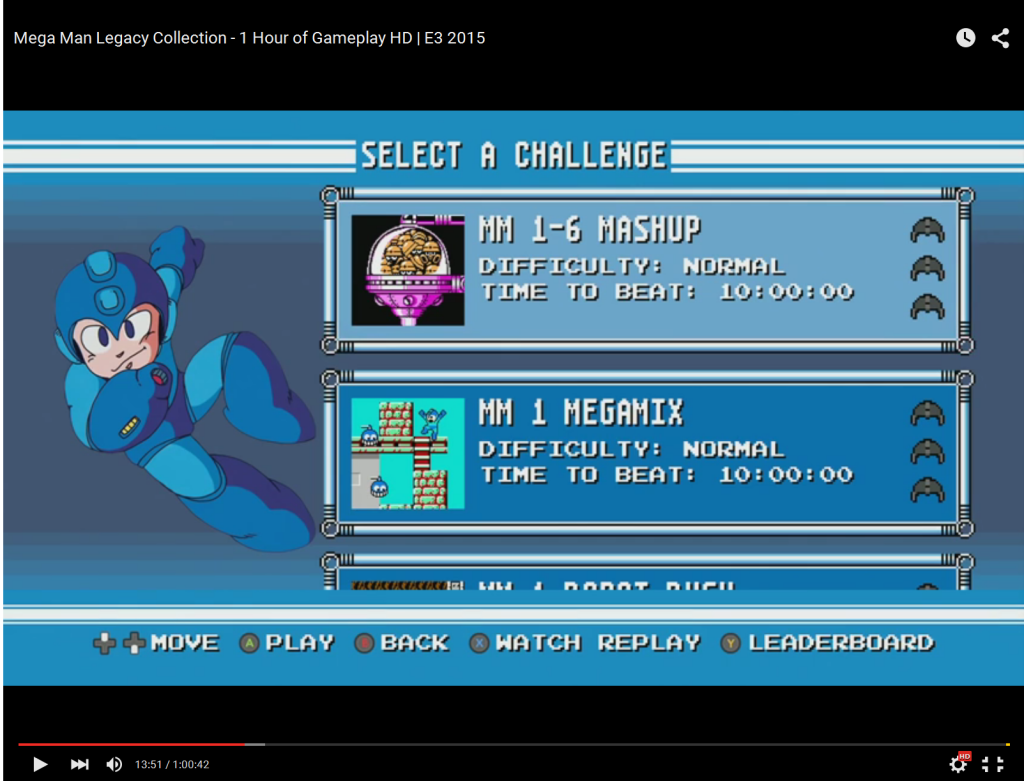
Task: Mute the video volume speaker
Action: 114,764
